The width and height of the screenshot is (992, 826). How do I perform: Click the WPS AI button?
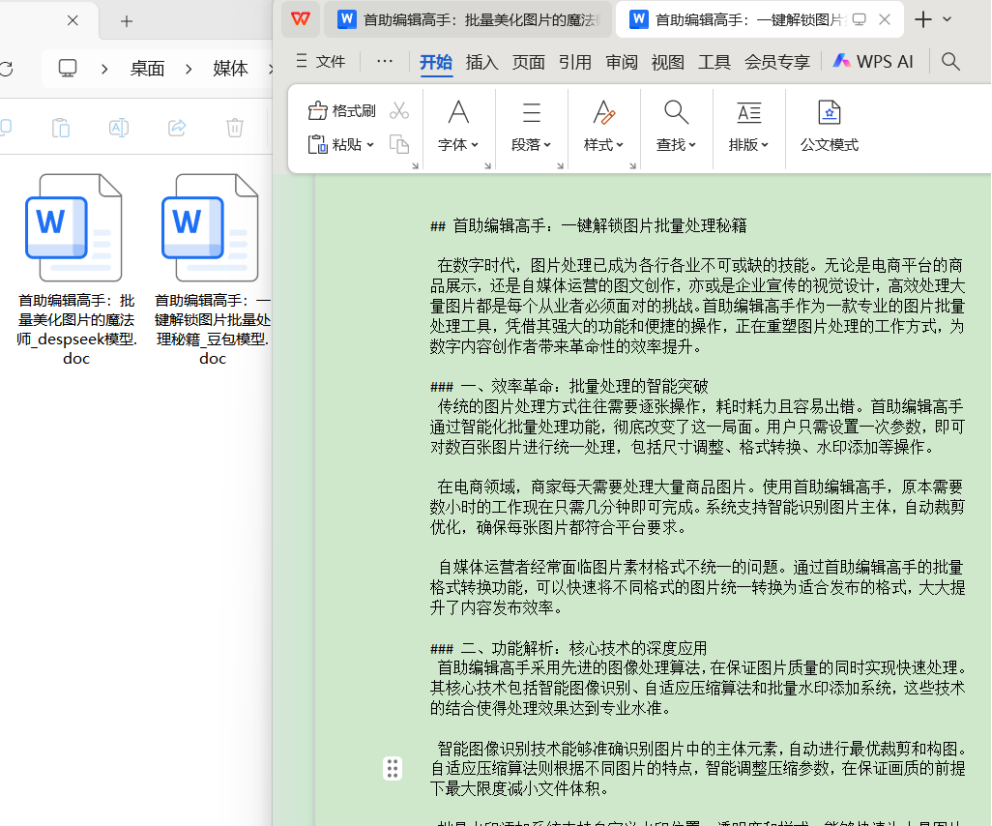click(x=873, y=61)
